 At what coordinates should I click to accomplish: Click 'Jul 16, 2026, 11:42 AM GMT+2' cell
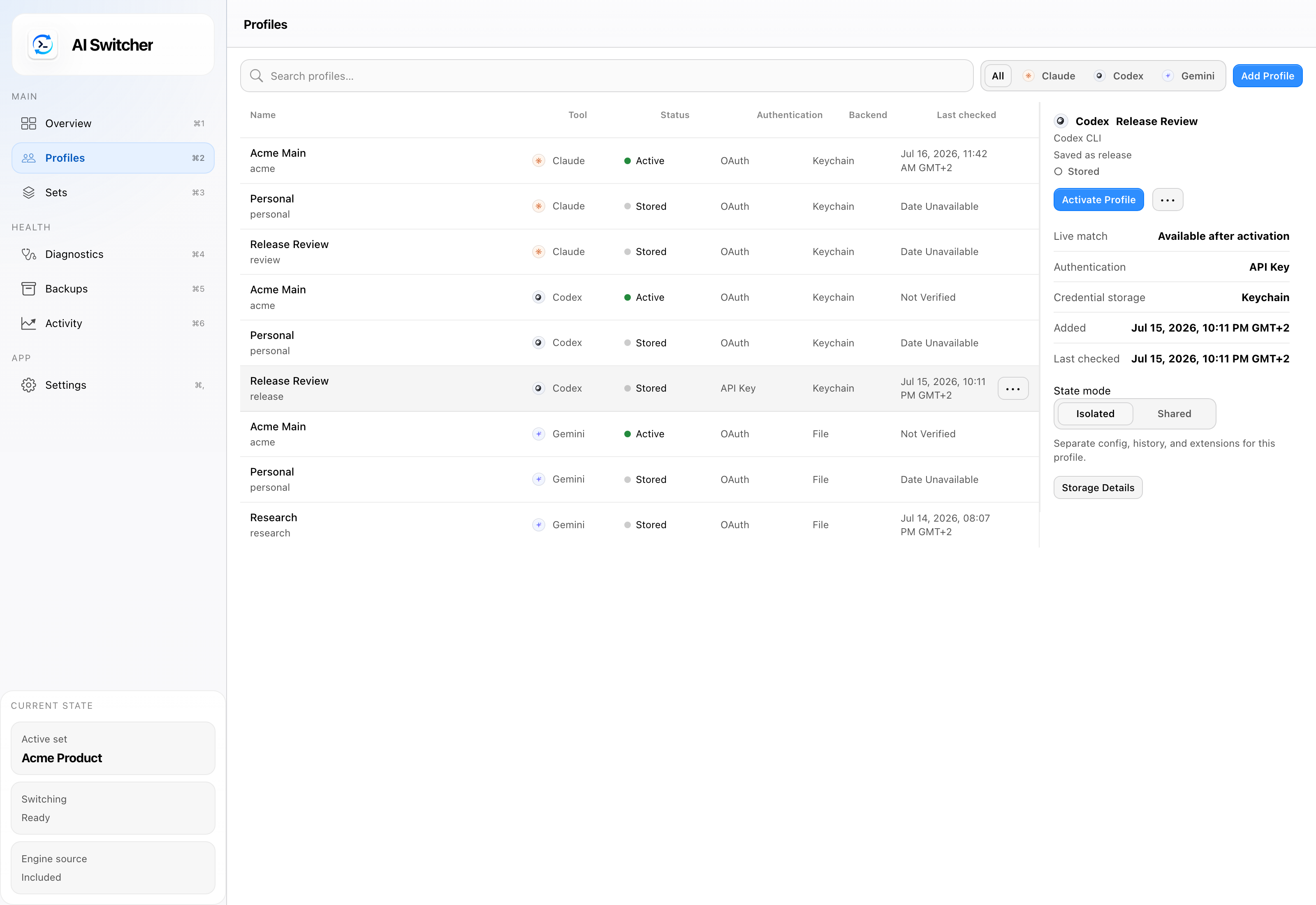[944, 160]
